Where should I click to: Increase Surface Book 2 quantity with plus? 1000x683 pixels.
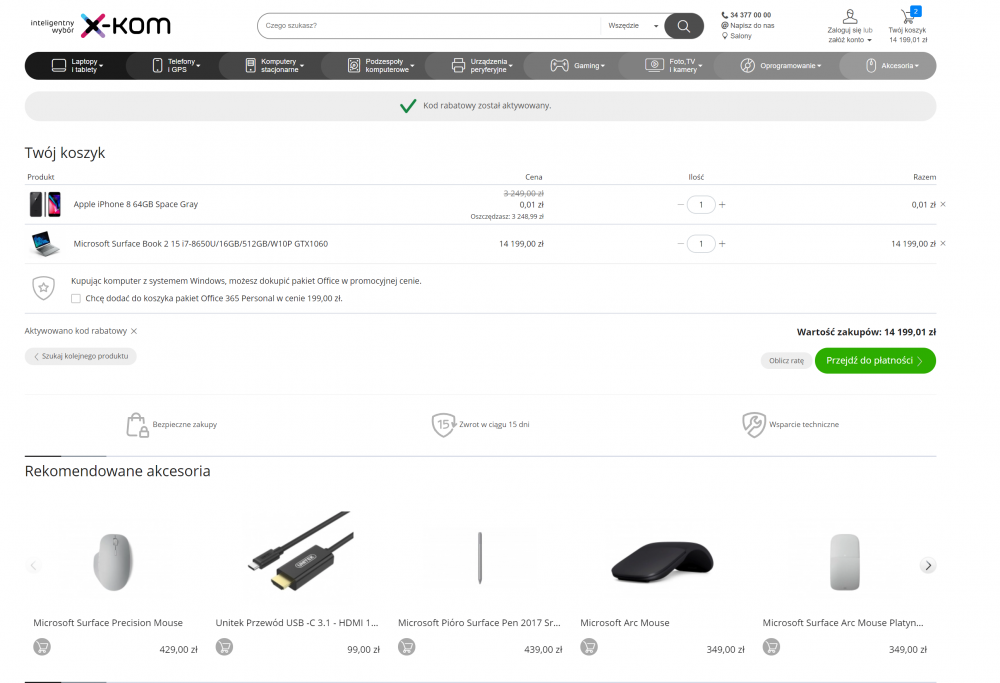click(x=722, y=244)
